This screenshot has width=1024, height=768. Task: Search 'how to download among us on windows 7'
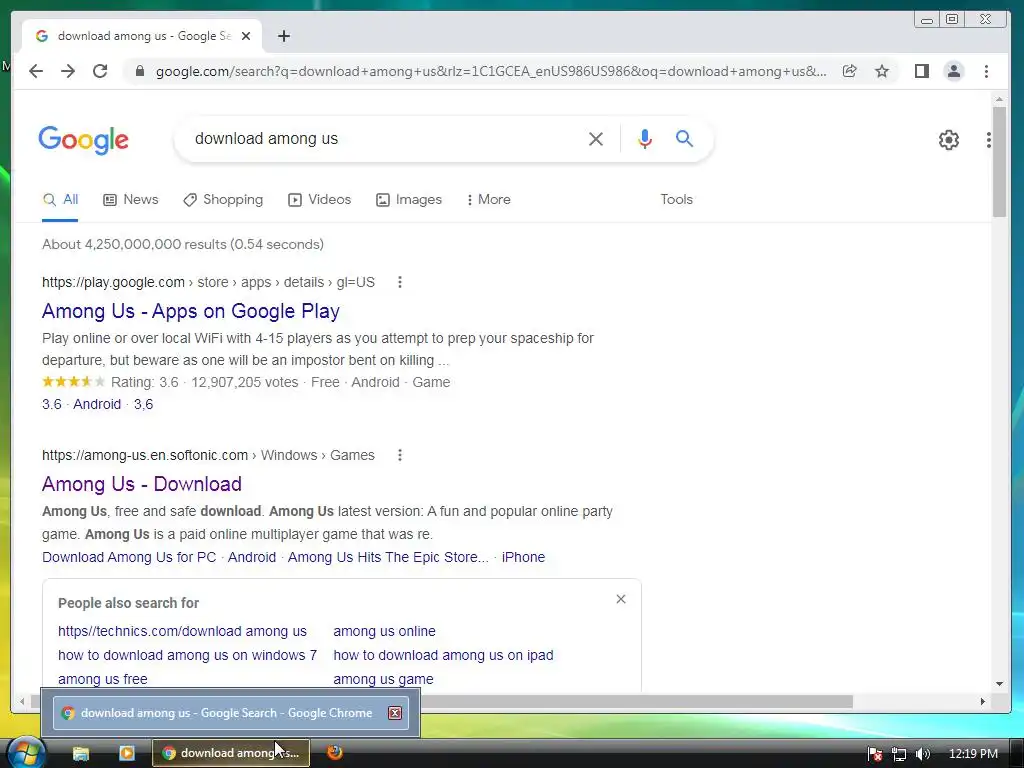(x=187, y=655)
